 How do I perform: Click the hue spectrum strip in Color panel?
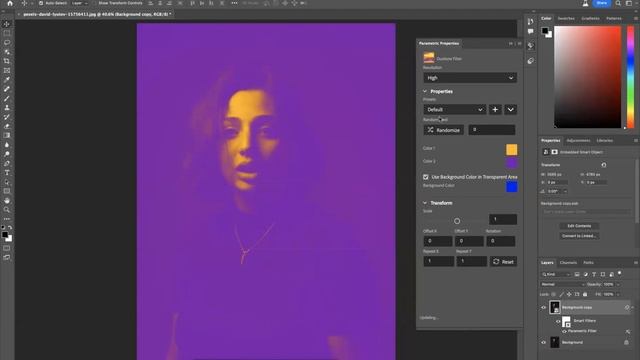[x=630, y=77]
